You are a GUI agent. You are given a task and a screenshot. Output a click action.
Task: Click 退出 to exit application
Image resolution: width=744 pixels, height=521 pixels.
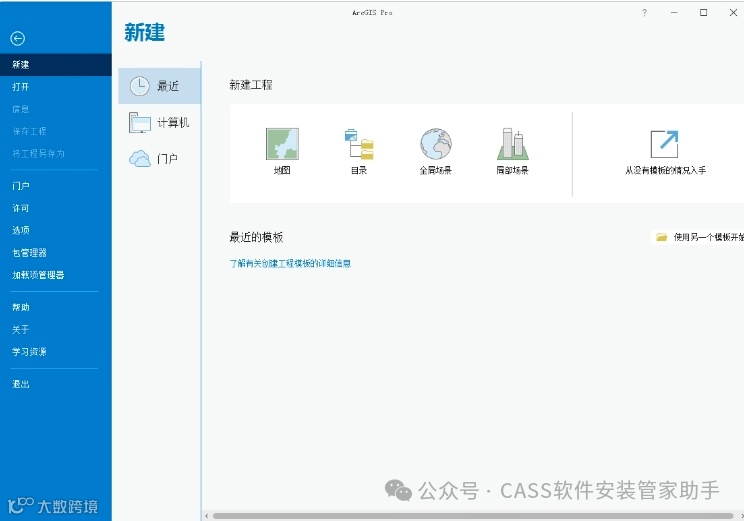pos(56,384)
